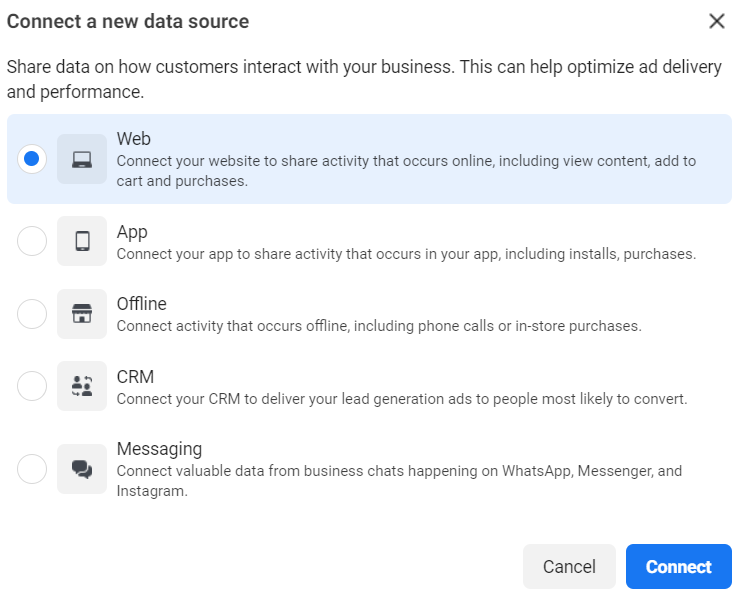Click the storefront icon for Offline
742x595 pixels.
(x=82, y=314)
